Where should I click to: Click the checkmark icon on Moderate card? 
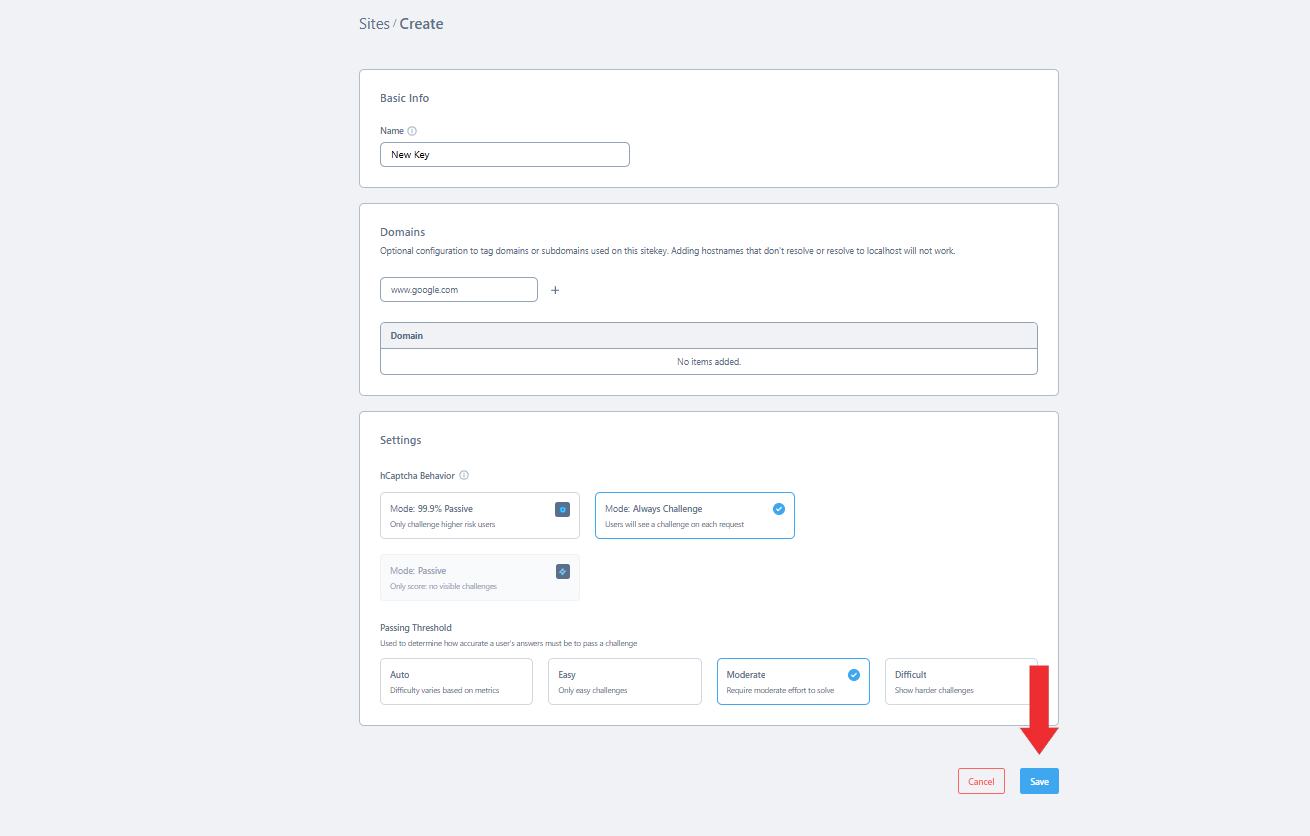click(854, 675)
